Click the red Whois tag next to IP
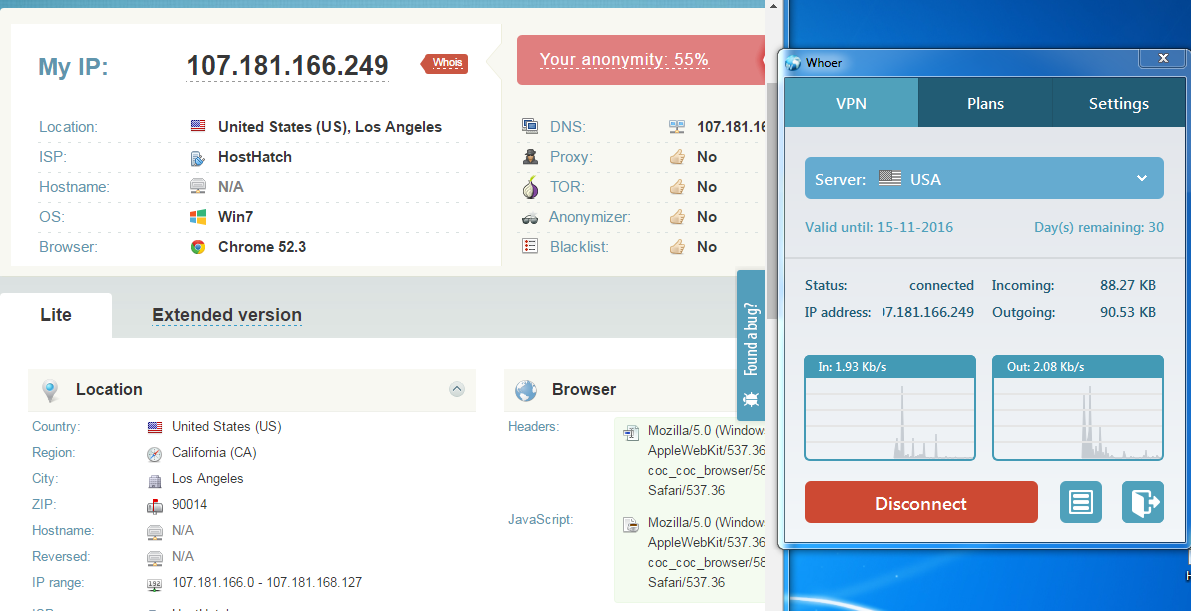 pos(445,63)
